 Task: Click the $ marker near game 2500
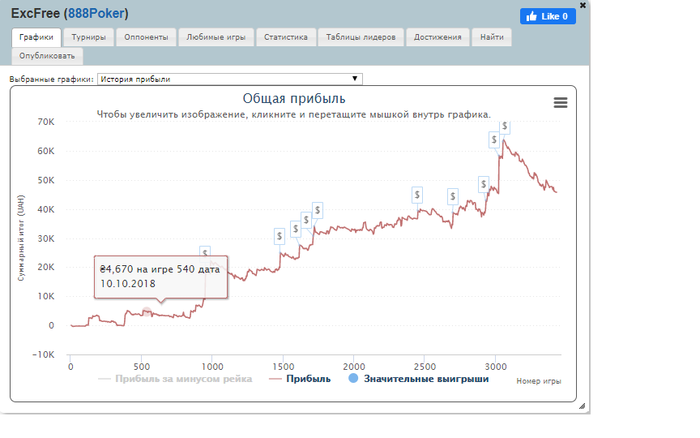[417, 195]
